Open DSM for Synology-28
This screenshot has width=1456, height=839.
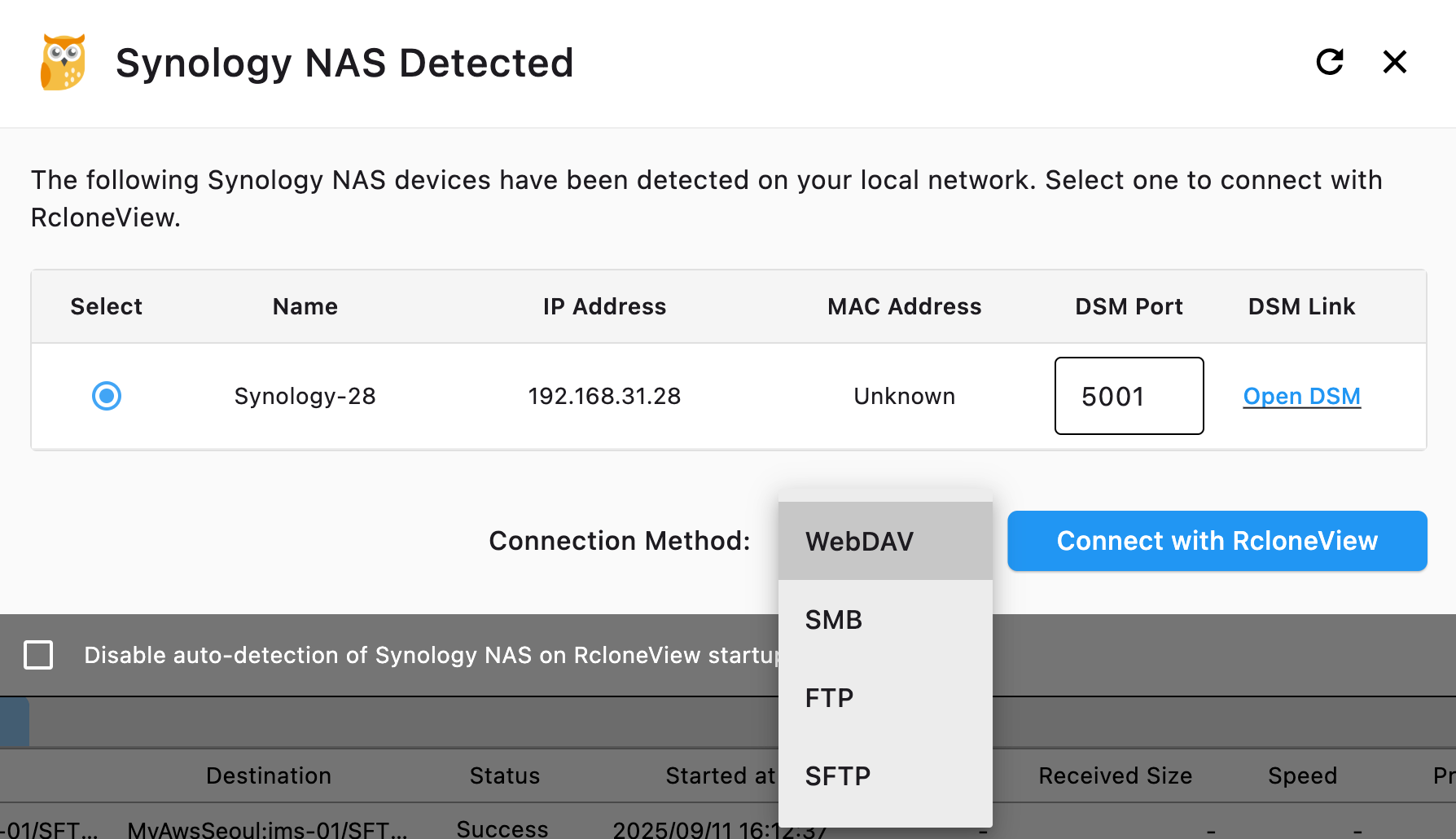click(x=1301, y=396)
